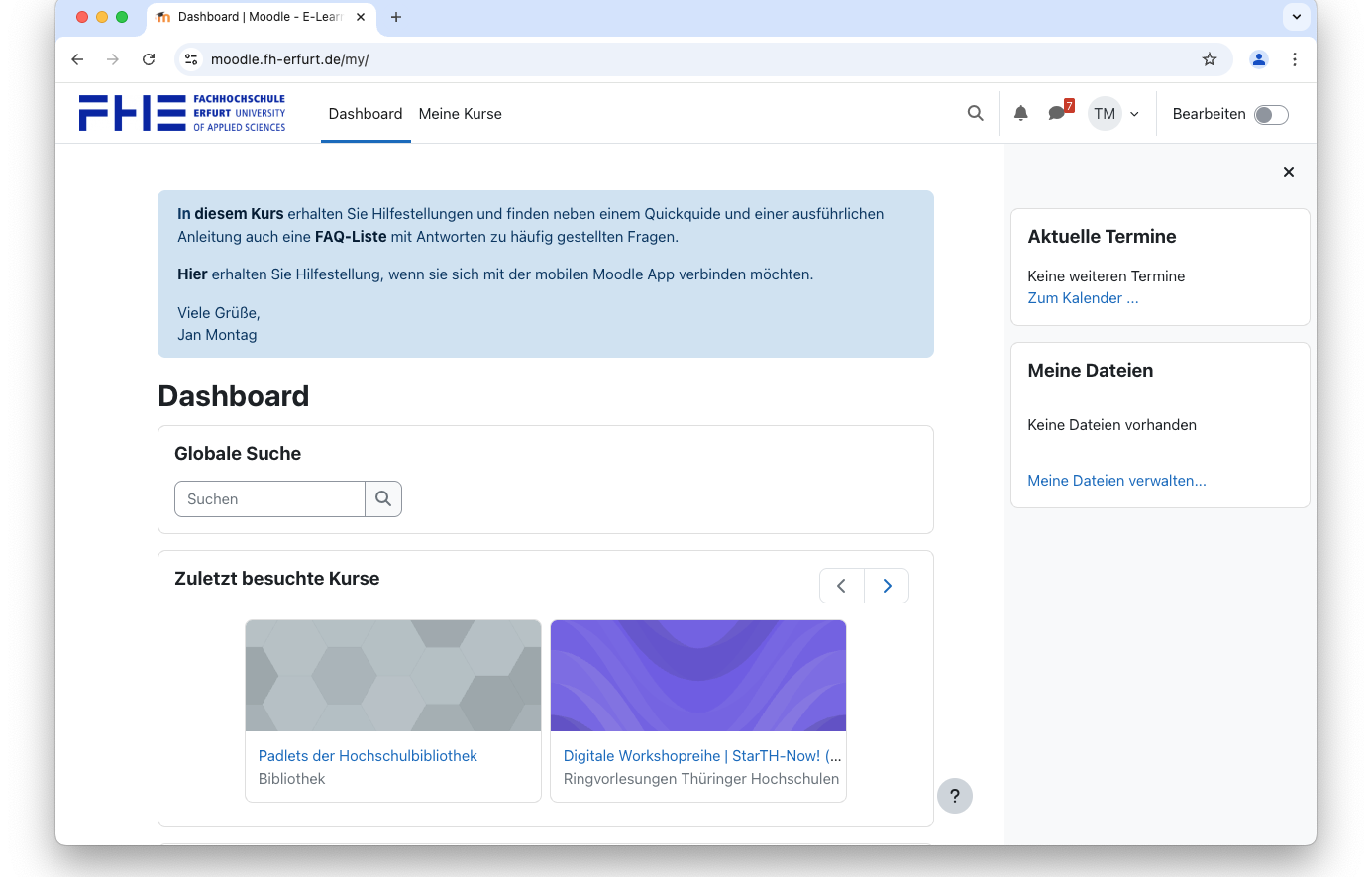Show previous recently visited courses
Image resolution: width=1372 pixels, height=877 pixels.
pyautogui.click(x=841, y=586)
